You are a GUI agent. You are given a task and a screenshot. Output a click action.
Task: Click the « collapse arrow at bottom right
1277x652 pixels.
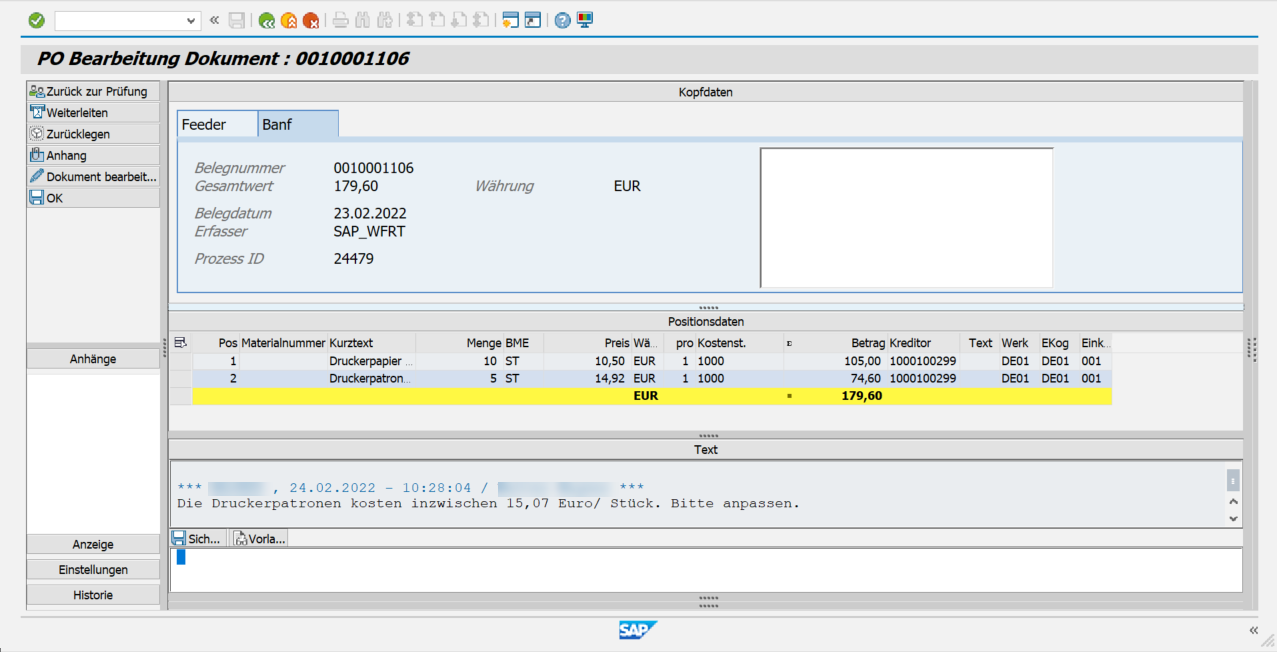1253,630
